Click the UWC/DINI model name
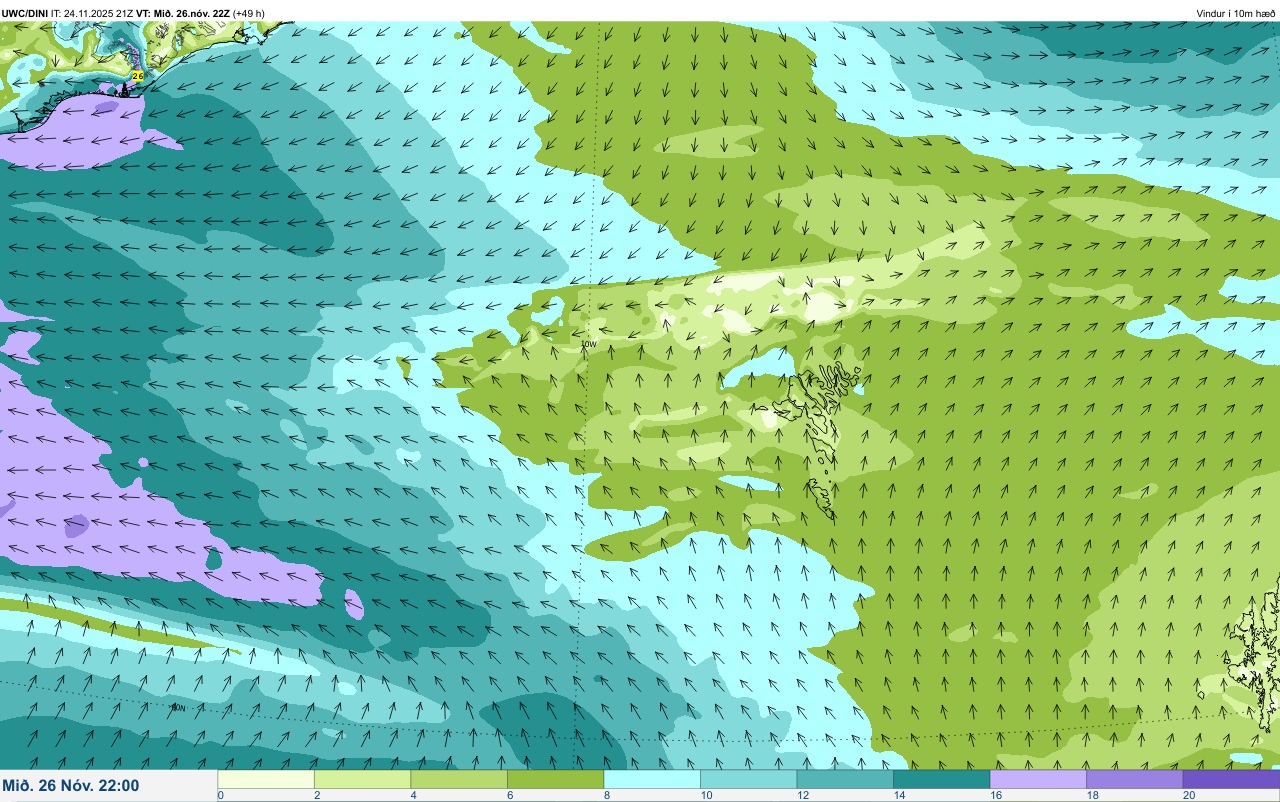The image size is (1280, 802). pyautogui.click(x=25, y=13)
